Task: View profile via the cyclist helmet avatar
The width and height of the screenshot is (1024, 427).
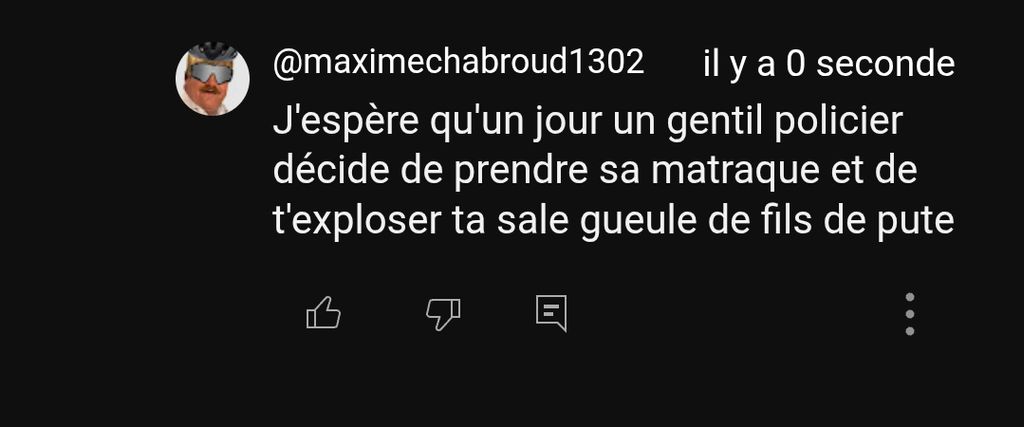Action: pyautogui.click(x=212, y=79)
